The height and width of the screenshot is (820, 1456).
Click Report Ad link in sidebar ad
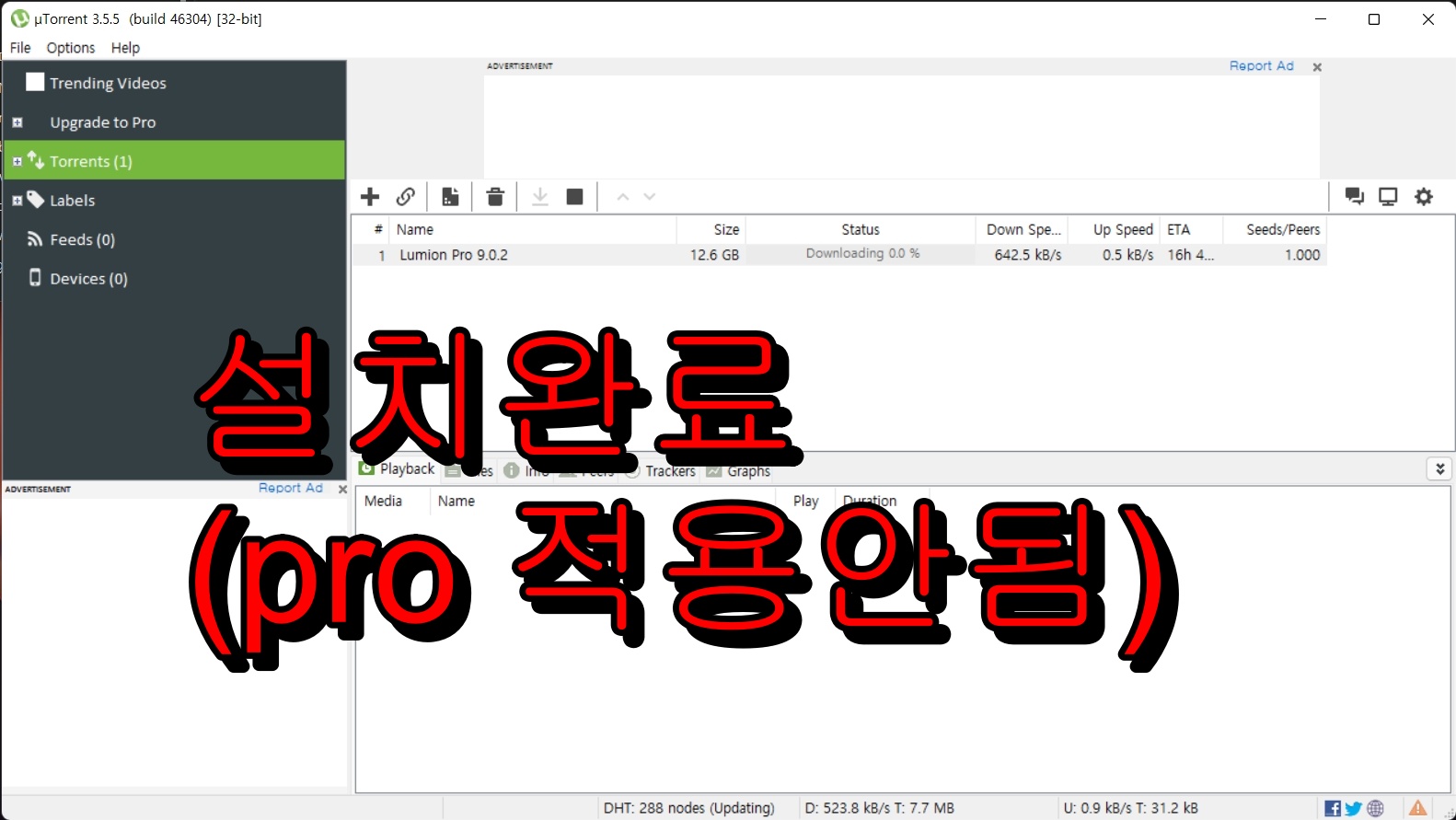coord(291,488)
